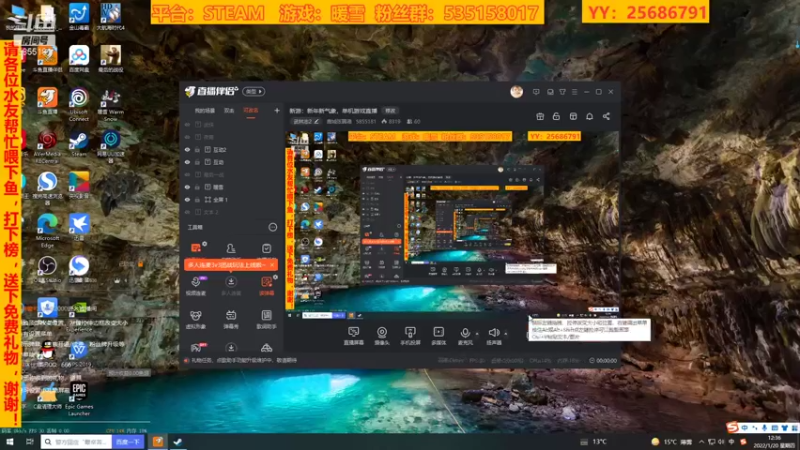Open video co-streaming tool (视频连麦)
The height and width of the screenshot is (450, 800).
coord(195,286)
